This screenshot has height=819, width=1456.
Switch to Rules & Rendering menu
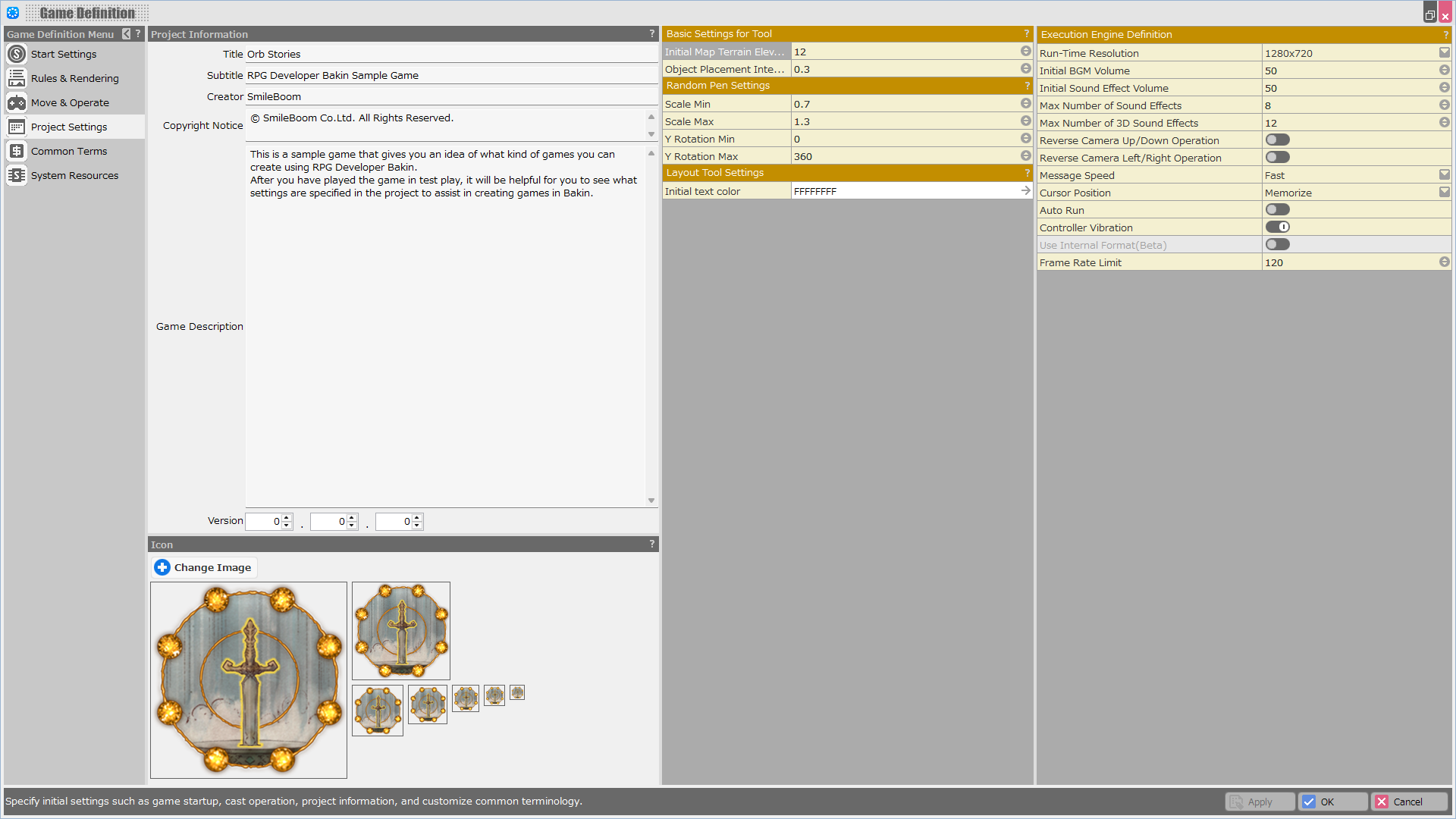(x=74, y=78)
